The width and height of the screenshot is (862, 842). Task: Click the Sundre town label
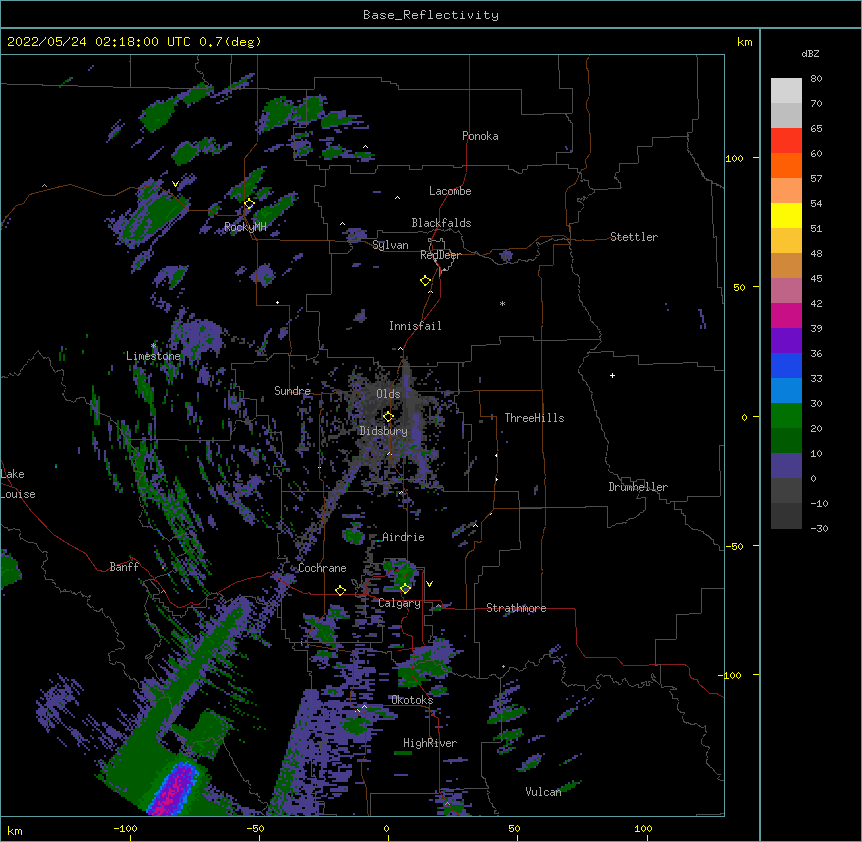point(292,391)
